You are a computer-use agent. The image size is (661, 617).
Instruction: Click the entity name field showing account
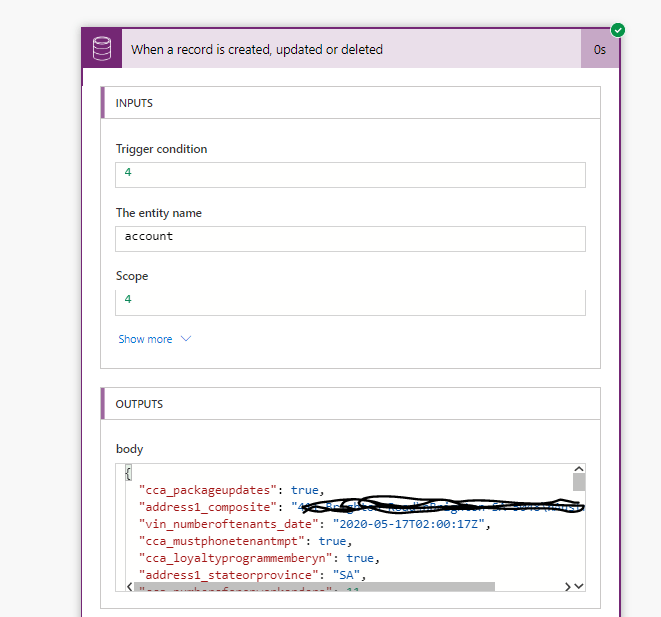[350, 237]
